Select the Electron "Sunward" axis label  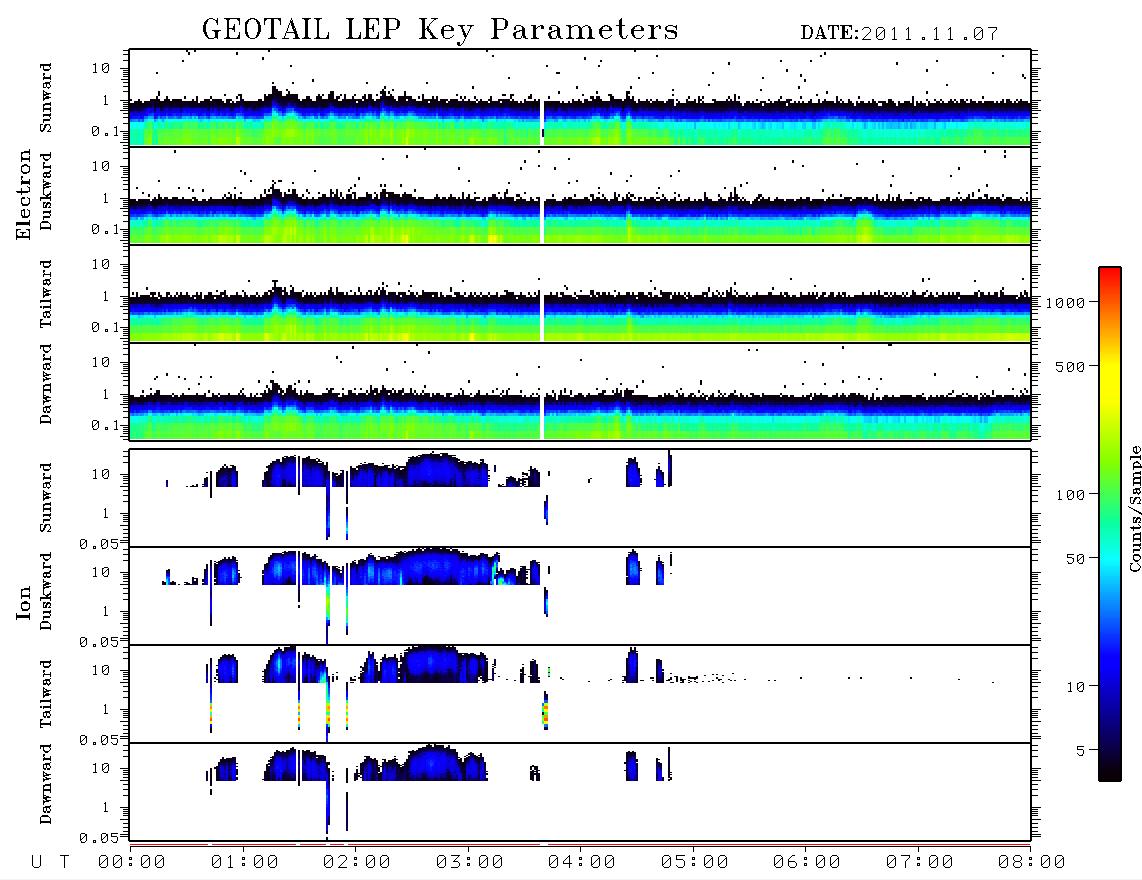[46, 98]
